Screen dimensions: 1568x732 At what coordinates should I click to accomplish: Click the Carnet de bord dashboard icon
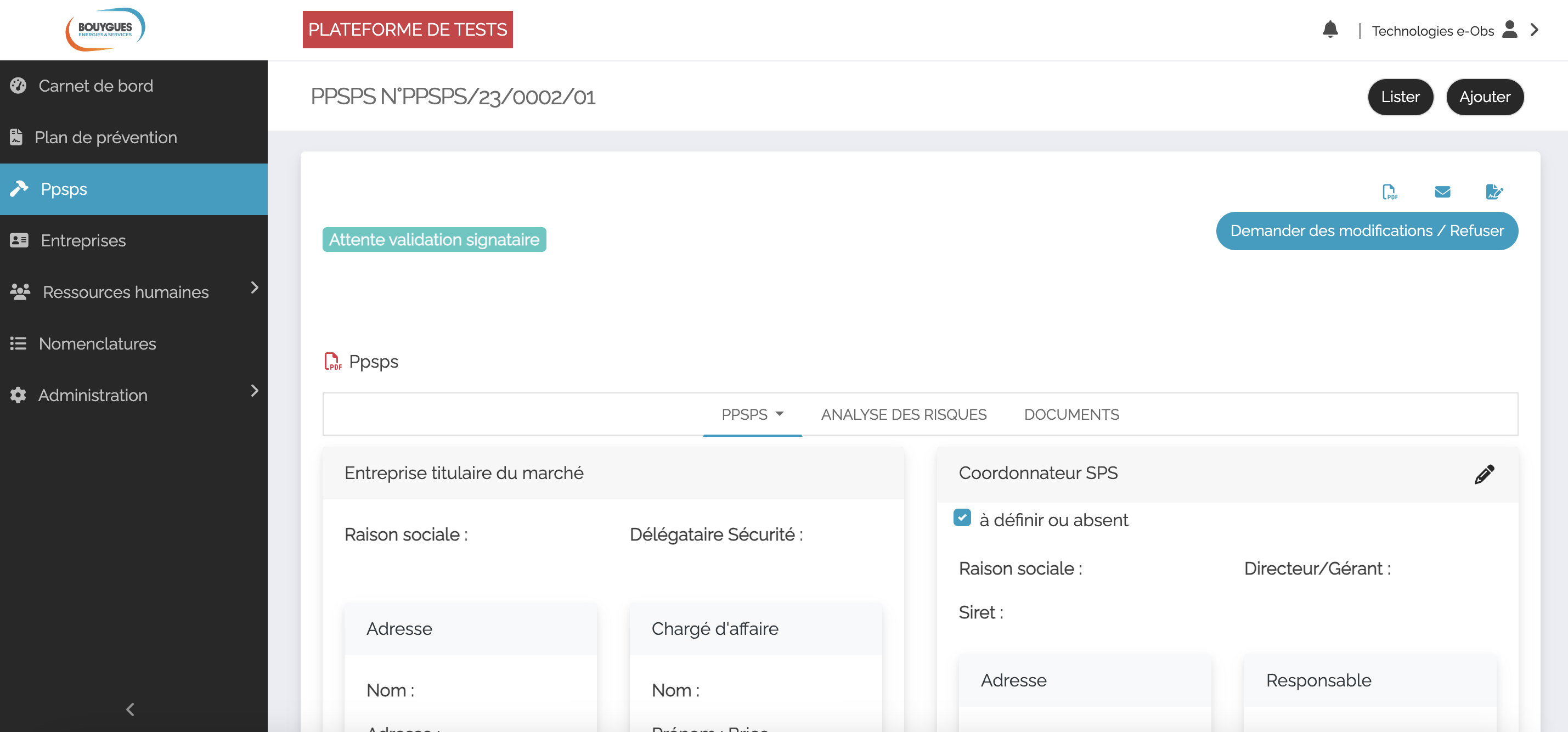coord(18,86)
